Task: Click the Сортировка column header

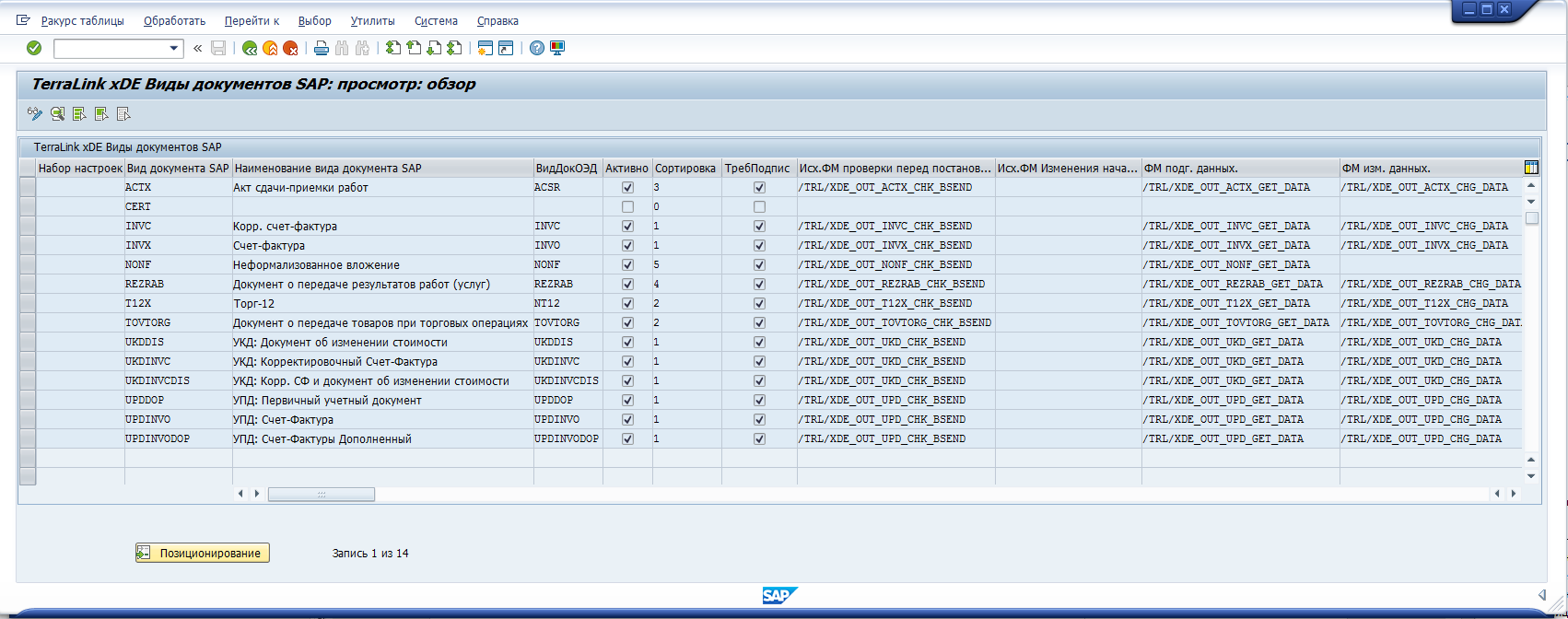Action: click(685, 169)
